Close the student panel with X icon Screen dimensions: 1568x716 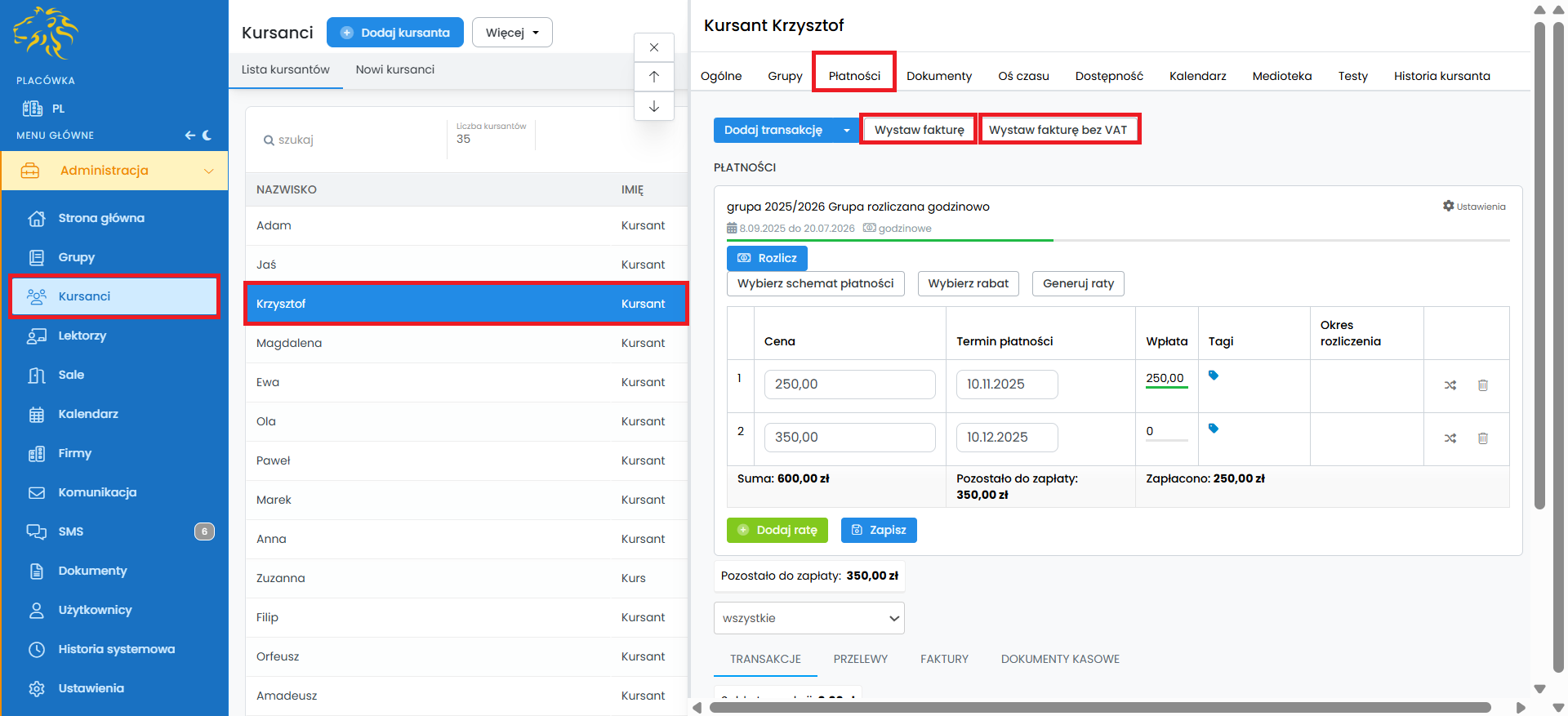(654, 47)
